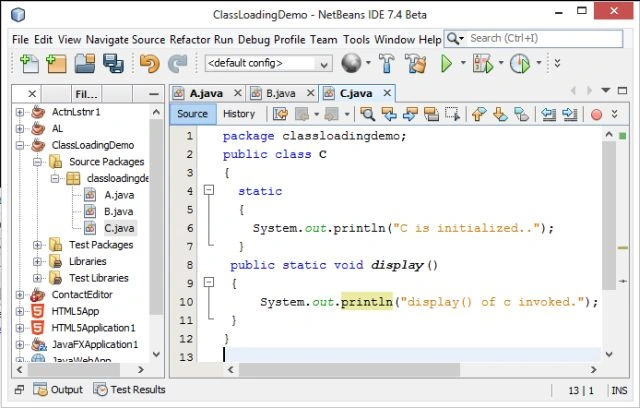Image resolution: width=640 pixels, height=408 pixels.
Task: Collapse the display method fold marker
Action: (209, 282)
